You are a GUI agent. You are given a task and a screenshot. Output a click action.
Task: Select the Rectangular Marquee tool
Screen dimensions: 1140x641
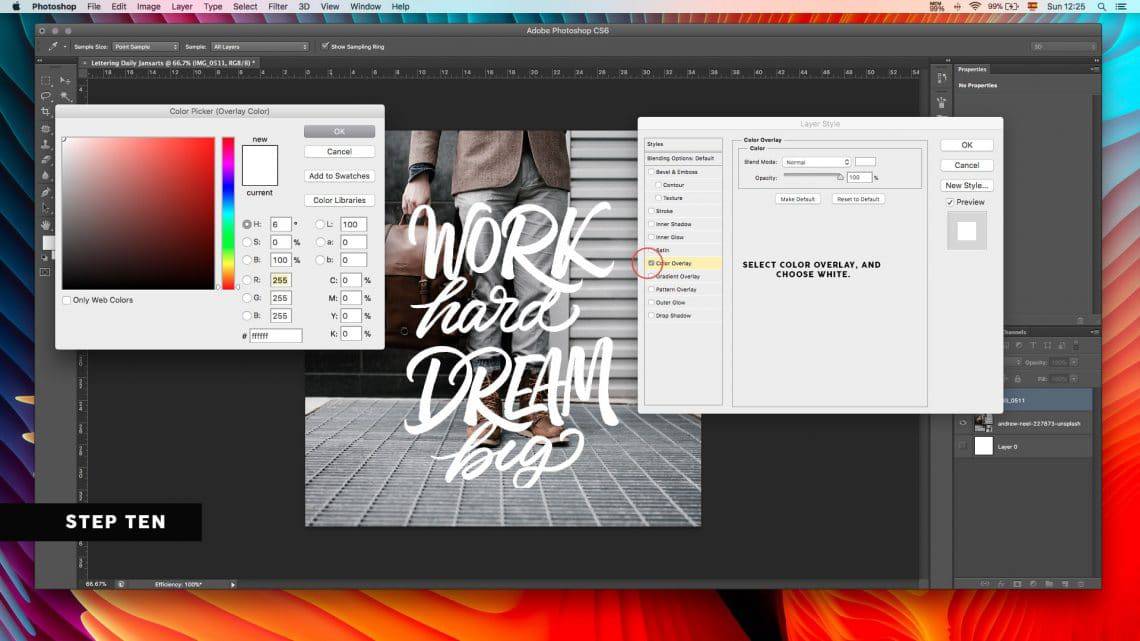point(46,81)
